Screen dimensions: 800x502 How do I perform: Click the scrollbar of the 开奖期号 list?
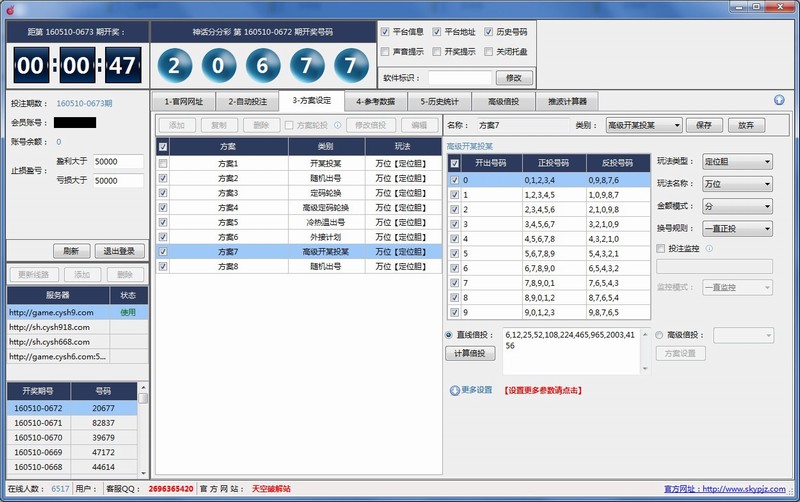point(142,430)
